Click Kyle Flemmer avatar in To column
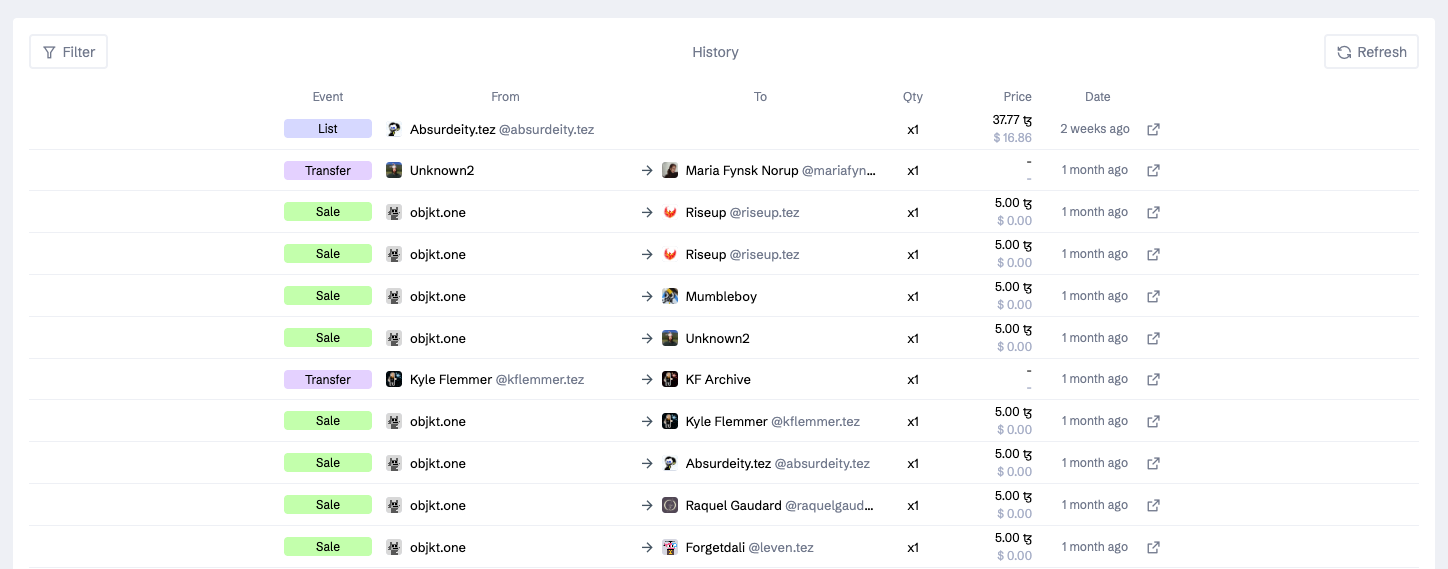This screenshot has width=1448, height=569. coord(670,421)
